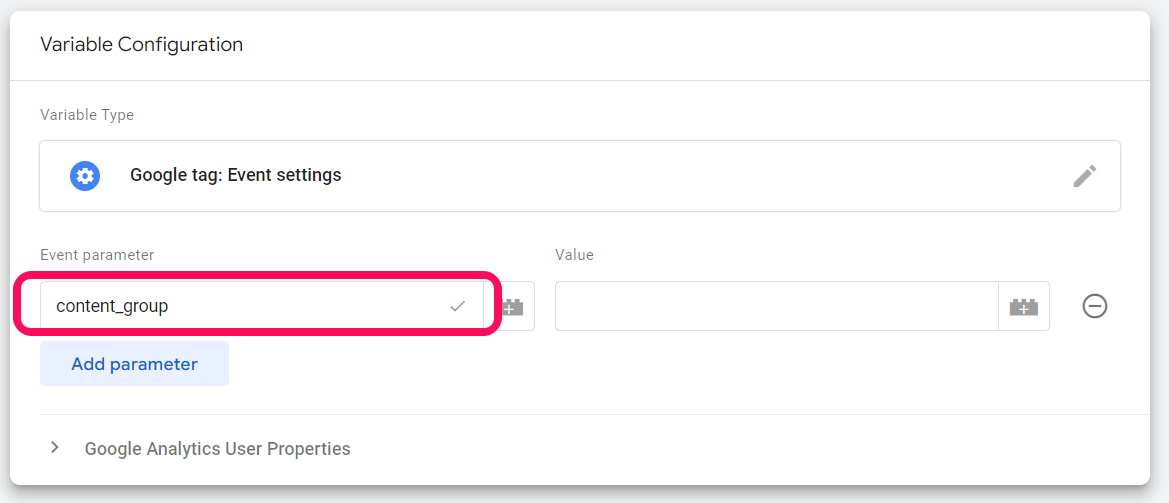Expand Google Analytics User Properties chevron
Viewport: 1169px width, 503px height.
[x=56, y=448]
